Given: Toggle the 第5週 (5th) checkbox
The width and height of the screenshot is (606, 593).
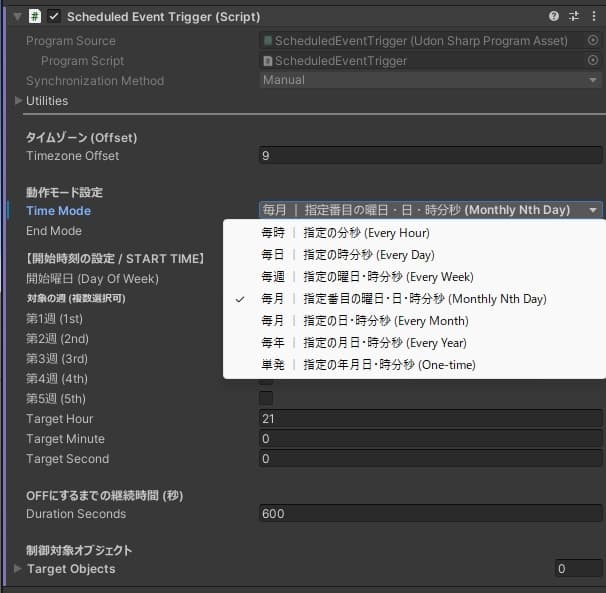Looking at the screenshot, I should pos(266,398).
